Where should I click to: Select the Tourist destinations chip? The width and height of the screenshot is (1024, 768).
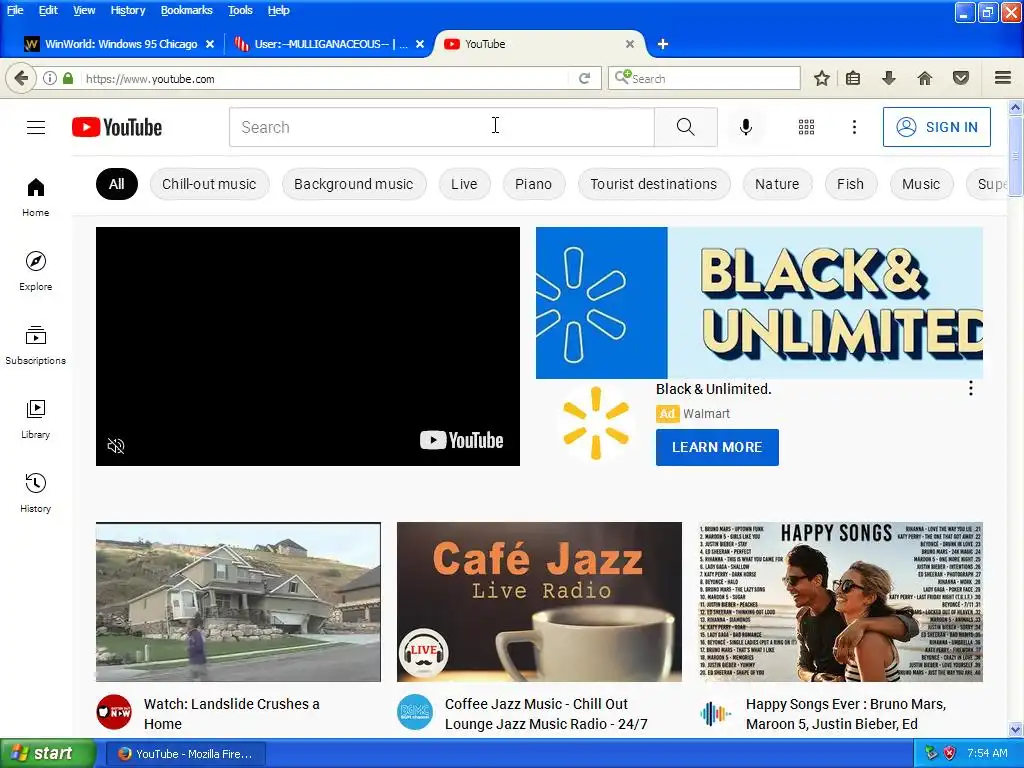point(653,184)
